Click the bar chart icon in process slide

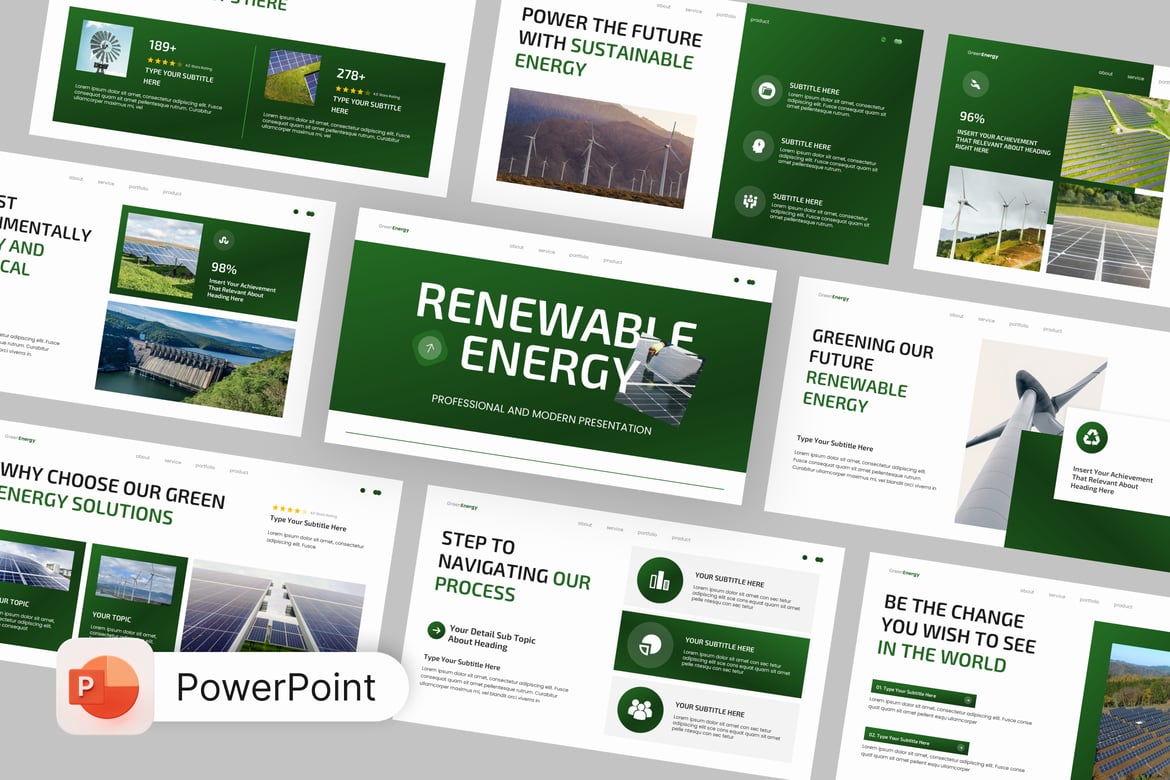[x=660, y=580]
